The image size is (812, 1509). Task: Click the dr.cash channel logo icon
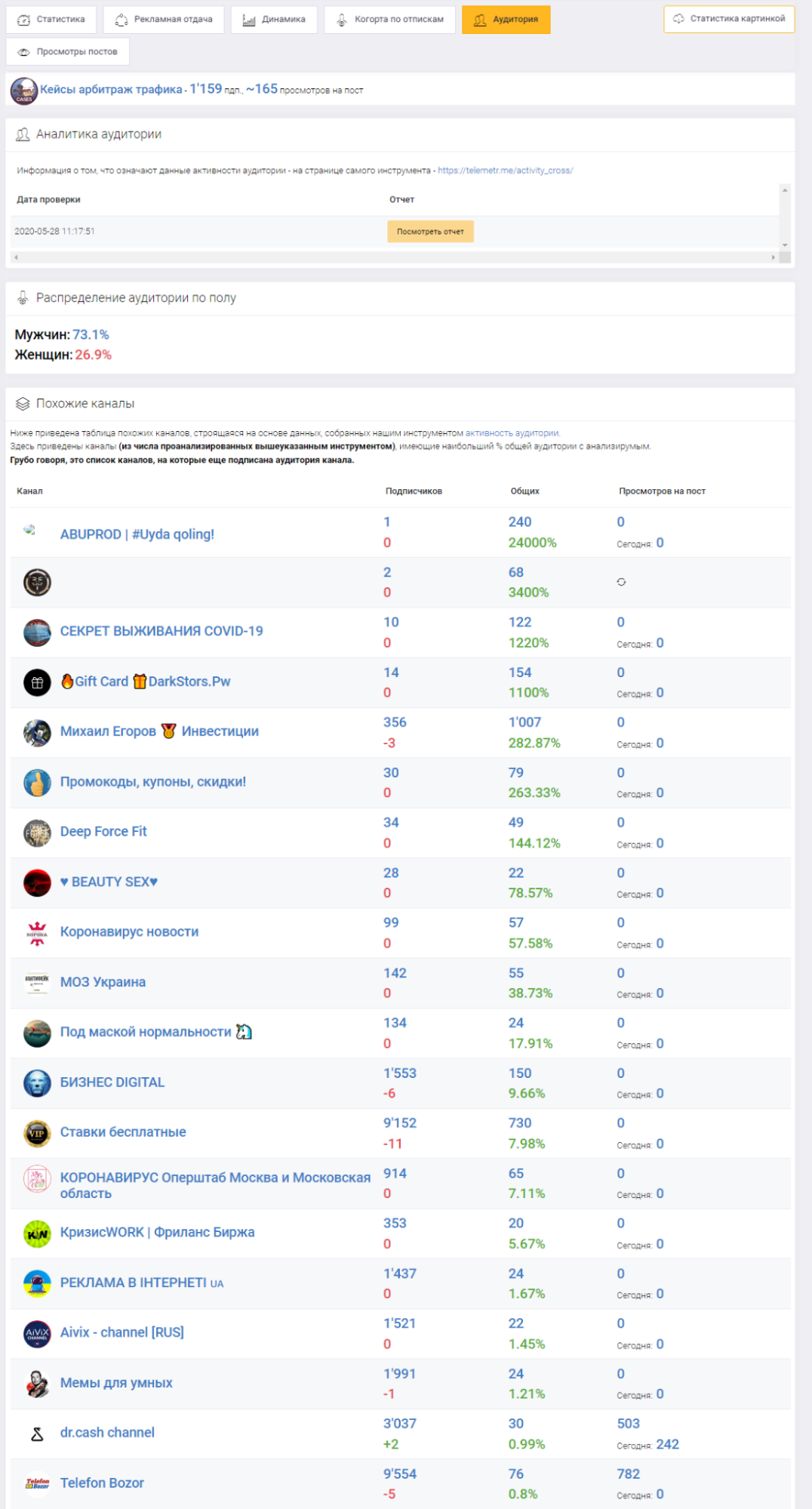tap(37, 1434)
